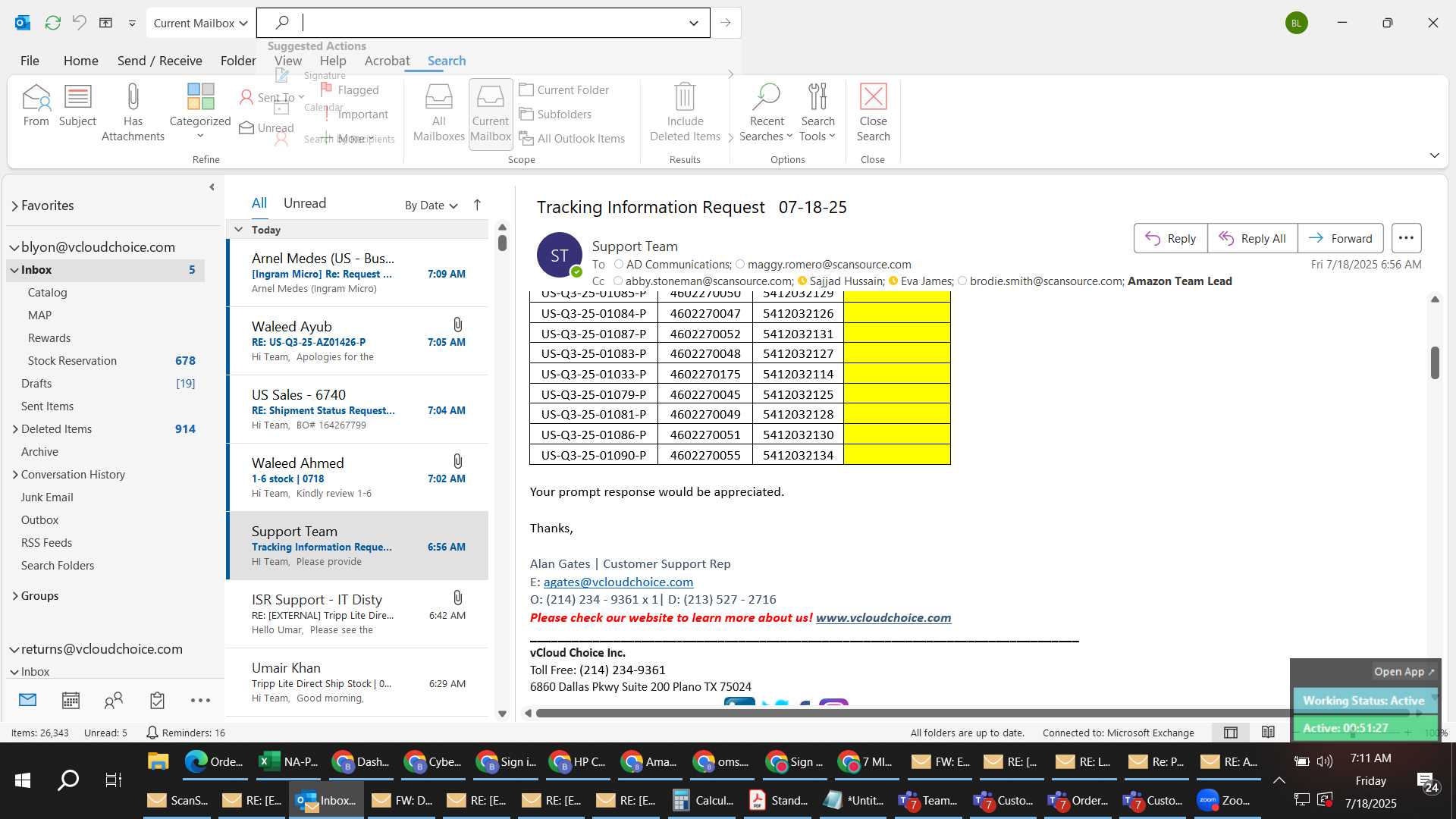Viewport: 1456px width, 819px height.
Task: Filter by Has Attachments
Action: click(133, 112)
